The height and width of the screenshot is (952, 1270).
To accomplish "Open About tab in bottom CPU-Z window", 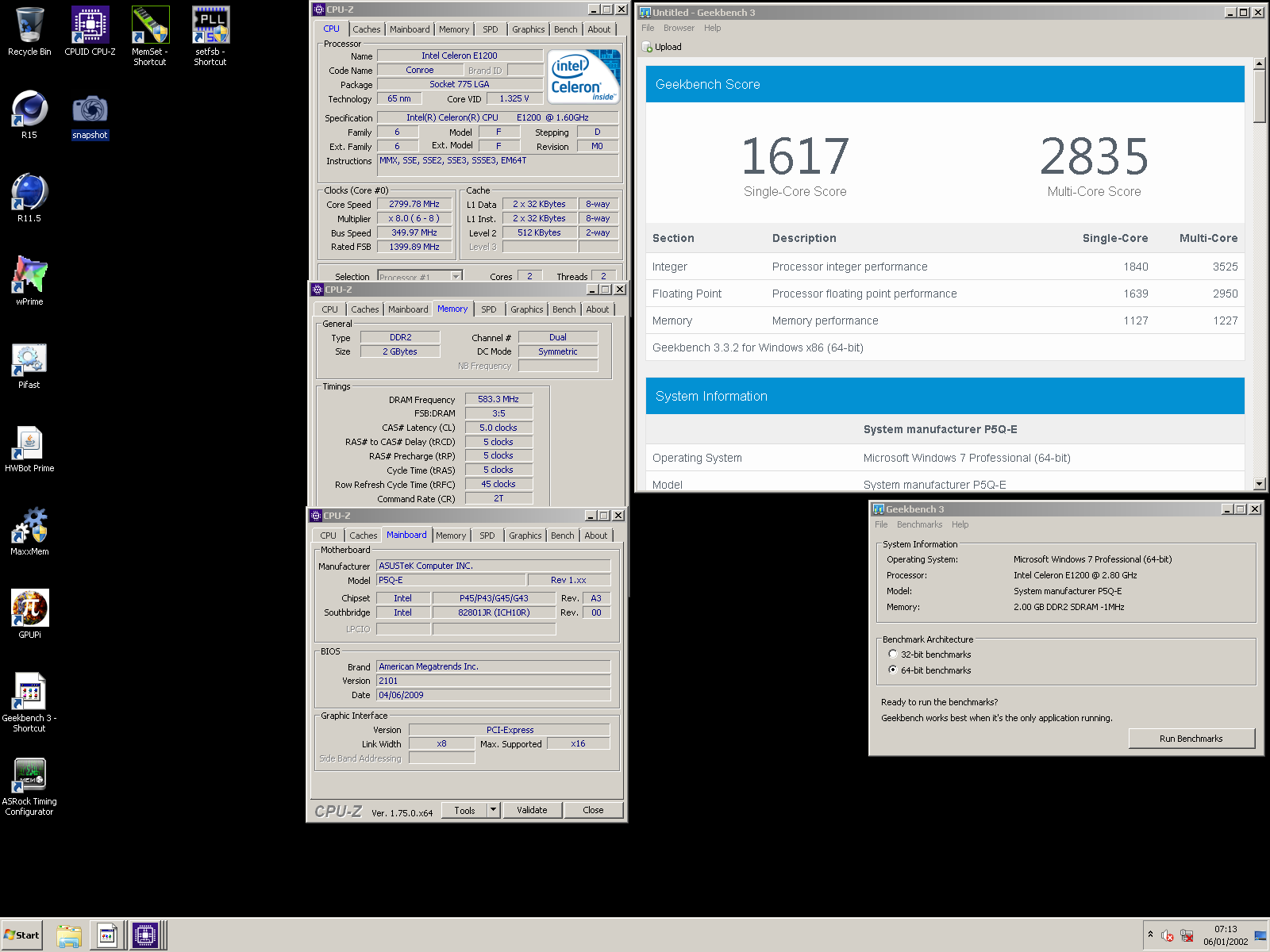I will click(x=596, y=535).
